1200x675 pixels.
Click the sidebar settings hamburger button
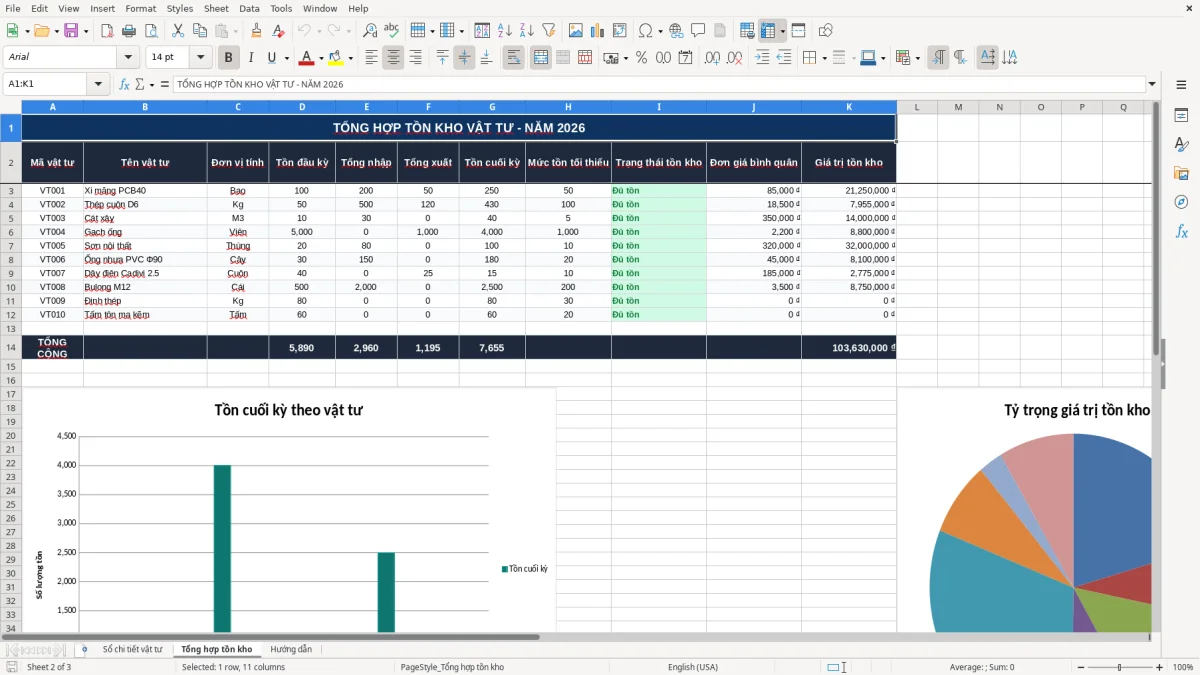[x=1181, y=87]
